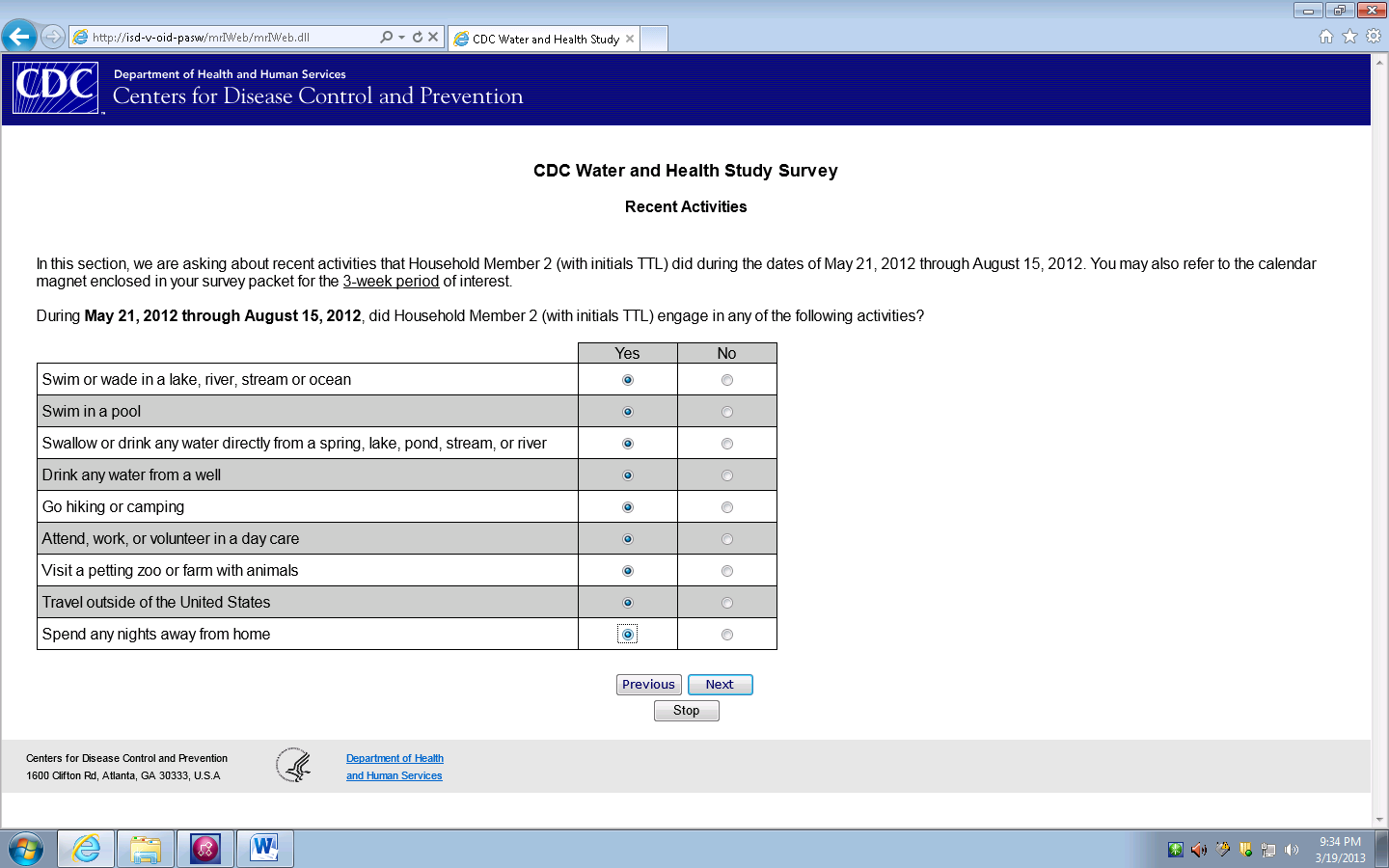Select Yes for Spend any nights away from home
The image size is (1389, 868).
pyautogui.click(x=628, y=635)
